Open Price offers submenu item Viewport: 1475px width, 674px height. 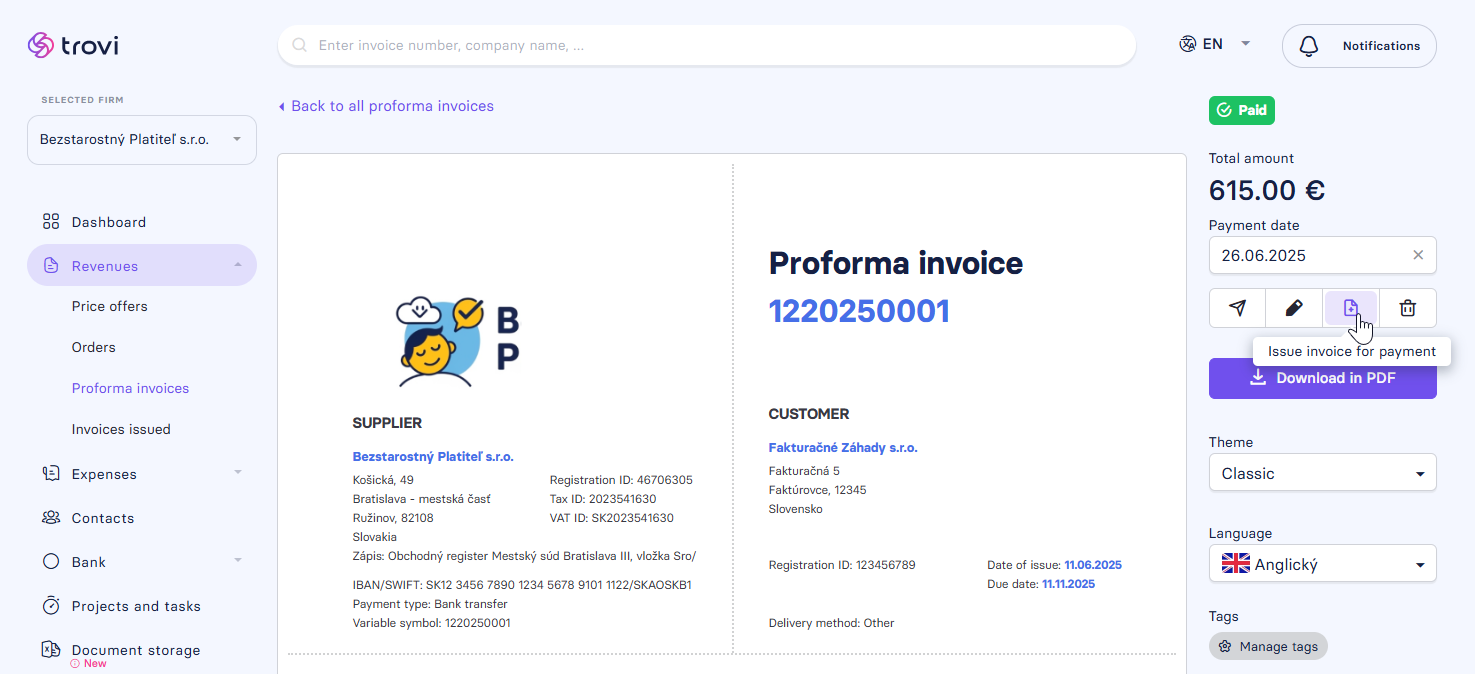coord(110,306)
